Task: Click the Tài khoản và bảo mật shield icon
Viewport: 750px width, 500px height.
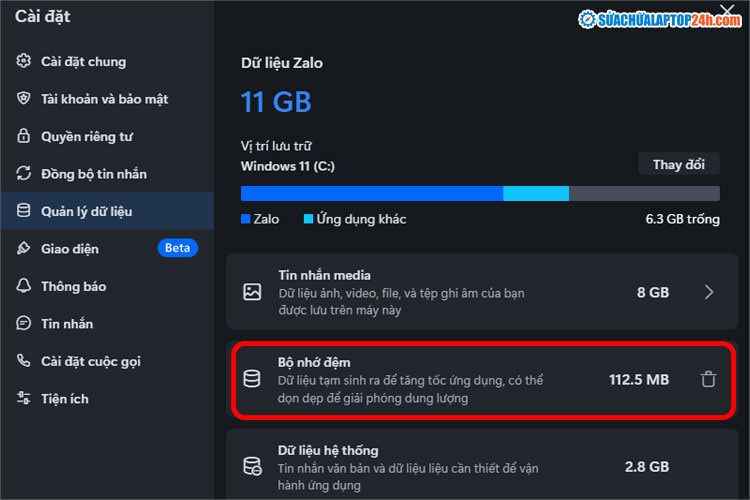Action: tap(24, 99)
